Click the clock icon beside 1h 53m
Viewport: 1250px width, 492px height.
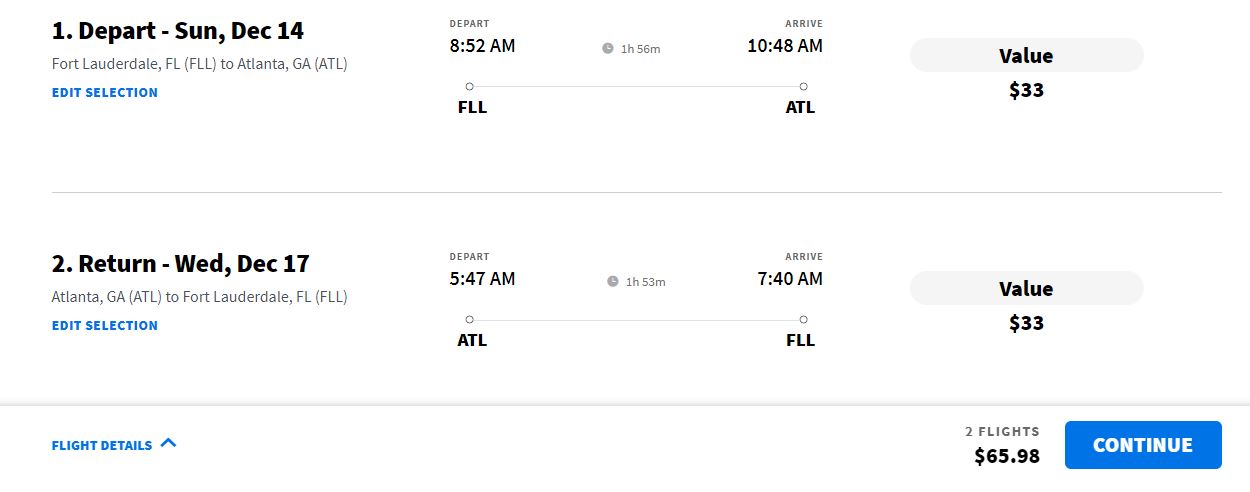point(613,281)
